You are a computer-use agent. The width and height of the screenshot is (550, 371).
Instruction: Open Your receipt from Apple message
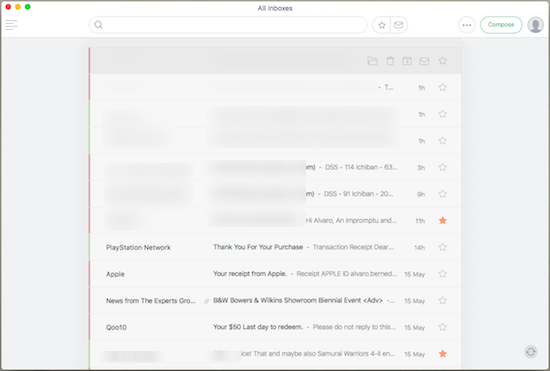click(250, 274)
